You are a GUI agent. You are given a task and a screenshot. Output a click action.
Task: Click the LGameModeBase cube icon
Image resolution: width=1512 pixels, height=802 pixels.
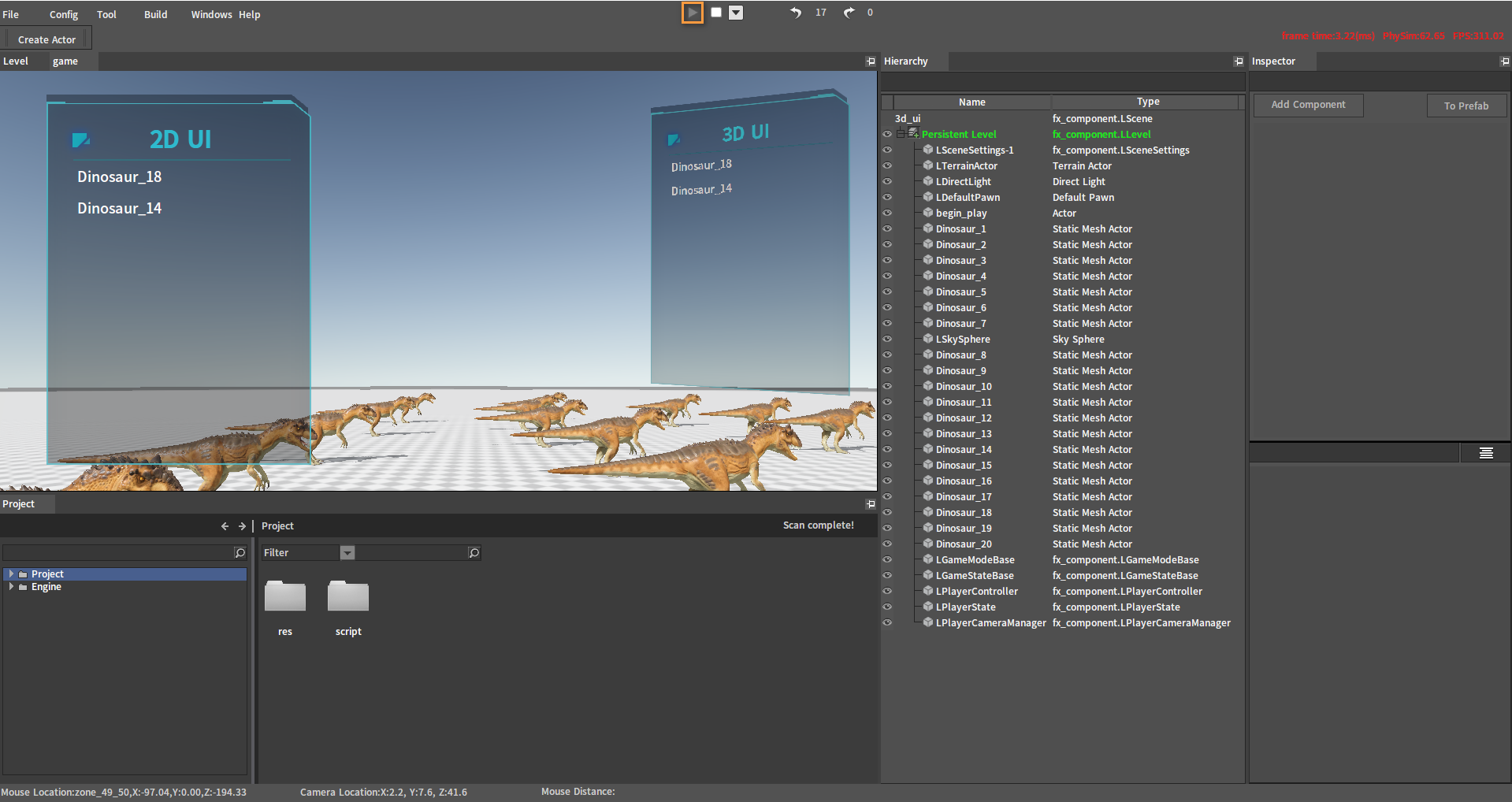tap(928, 559)
